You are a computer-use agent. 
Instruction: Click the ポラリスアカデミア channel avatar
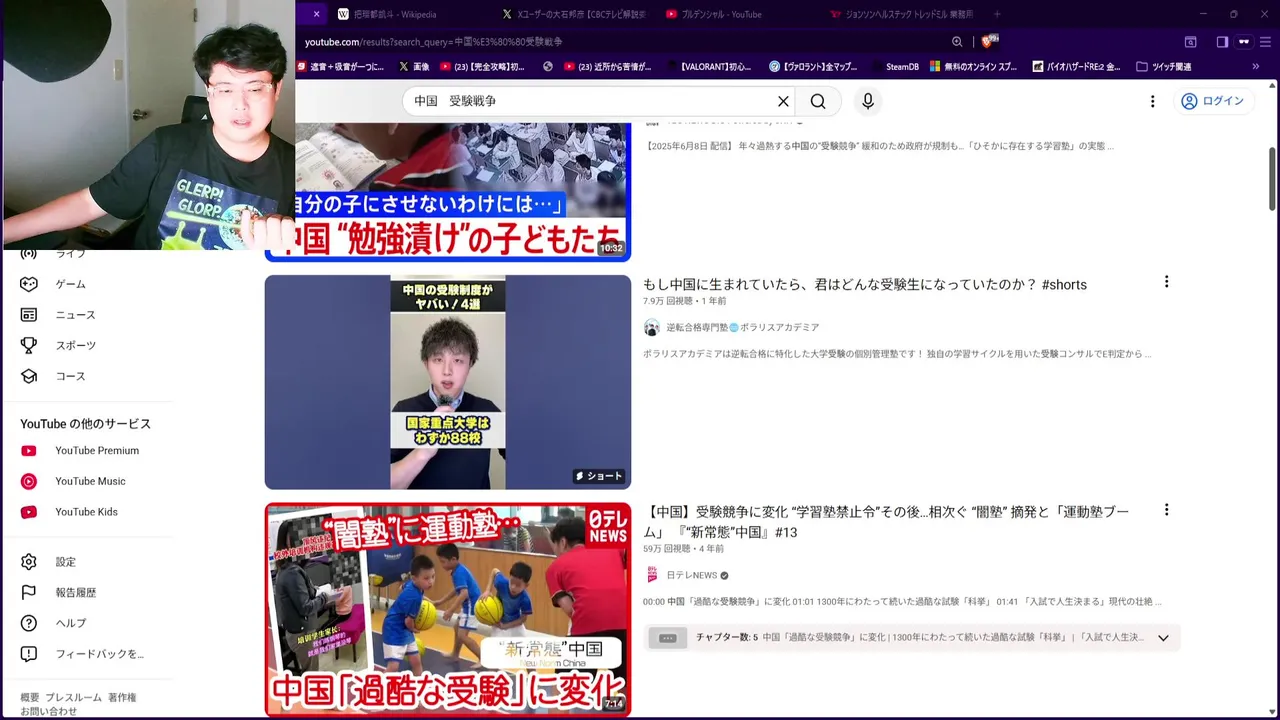pyautogui.click(x=652, y=327)
